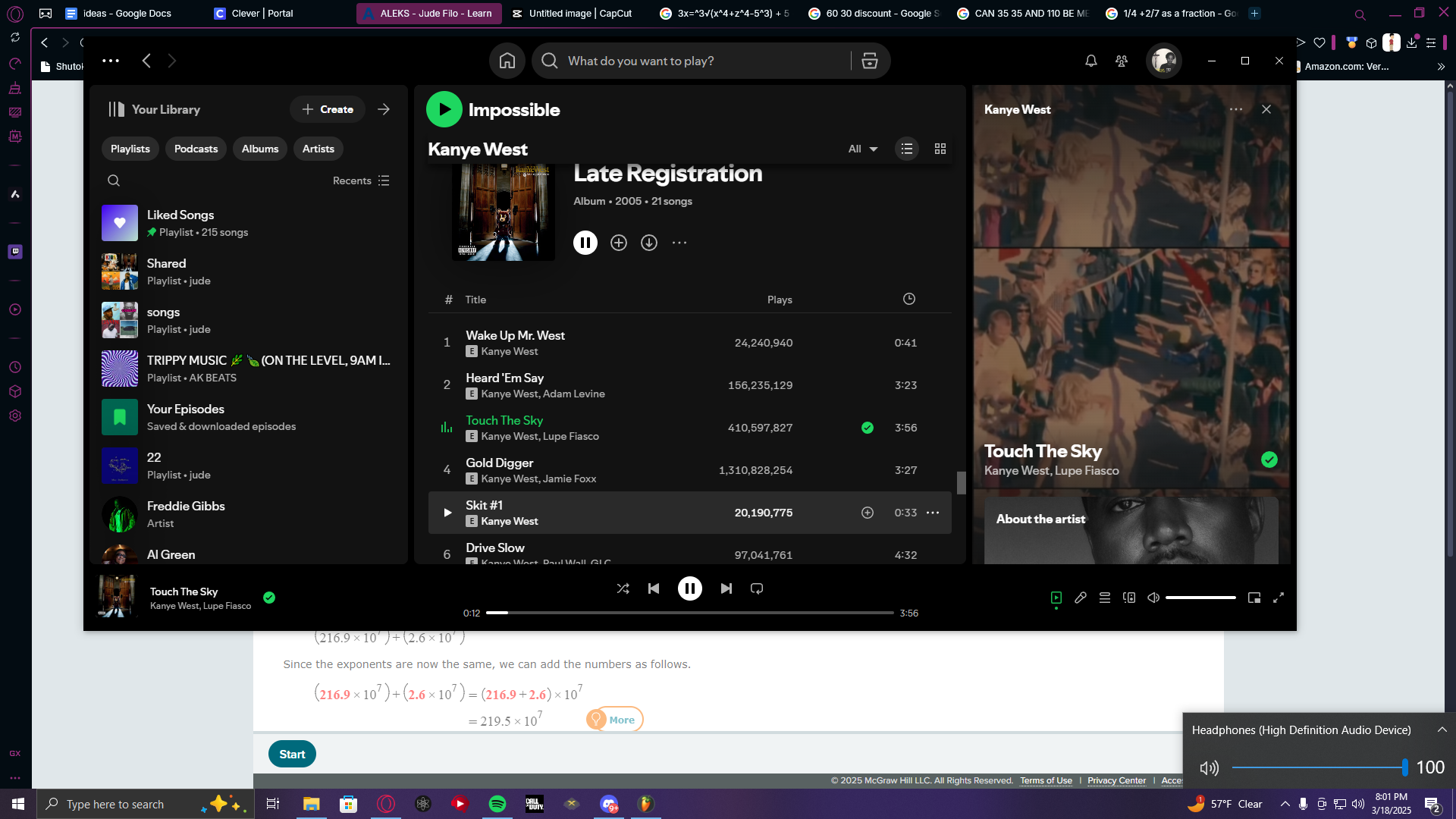Viewport: 1456px width, 819px height.
Task: Search within Your Library
Action: coord(114,180)
